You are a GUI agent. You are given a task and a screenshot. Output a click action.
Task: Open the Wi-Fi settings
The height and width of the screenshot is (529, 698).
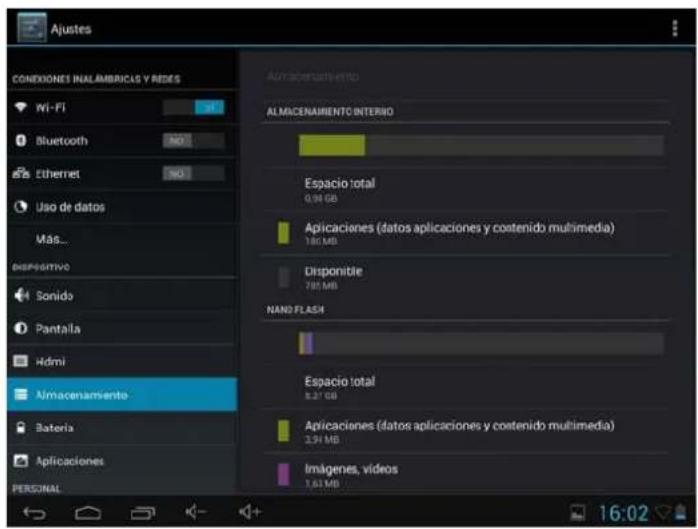(x=122, y=107)
